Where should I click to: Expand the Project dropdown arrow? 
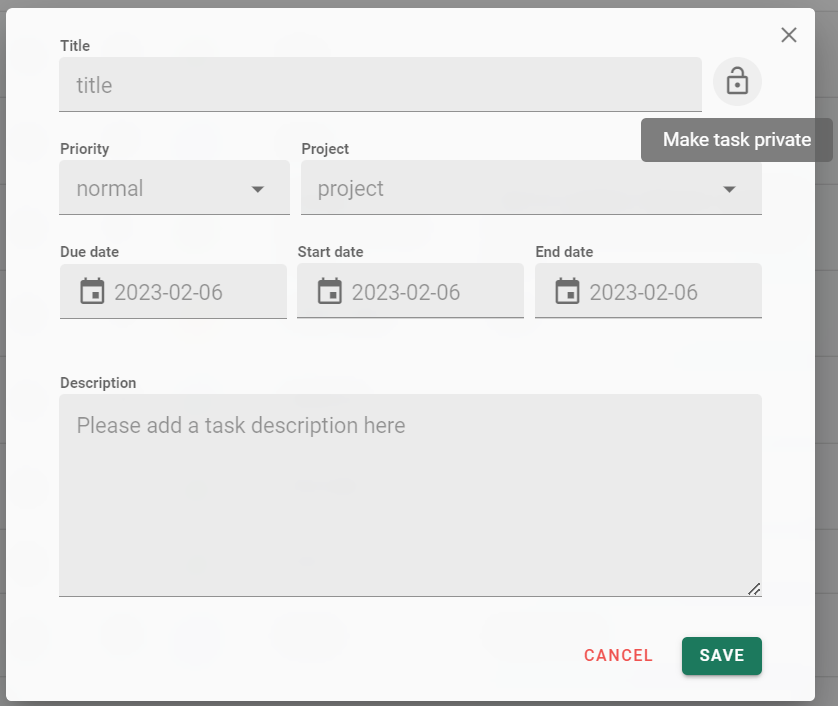tap(729, 189)
